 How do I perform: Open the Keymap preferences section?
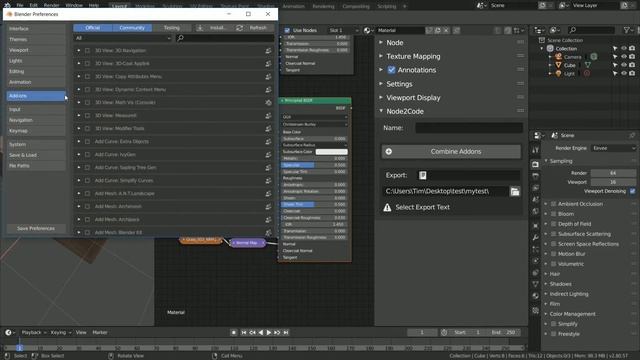pyautogui.click(x=36, y=131)
